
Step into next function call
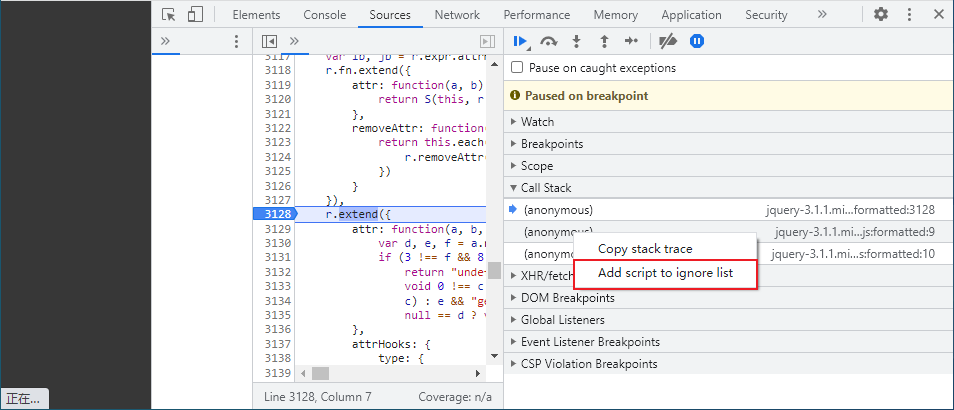click(576, 41)
